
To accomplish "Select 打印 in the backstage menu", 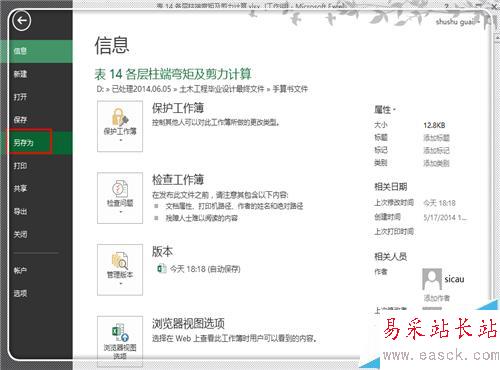I will [36, 166].
